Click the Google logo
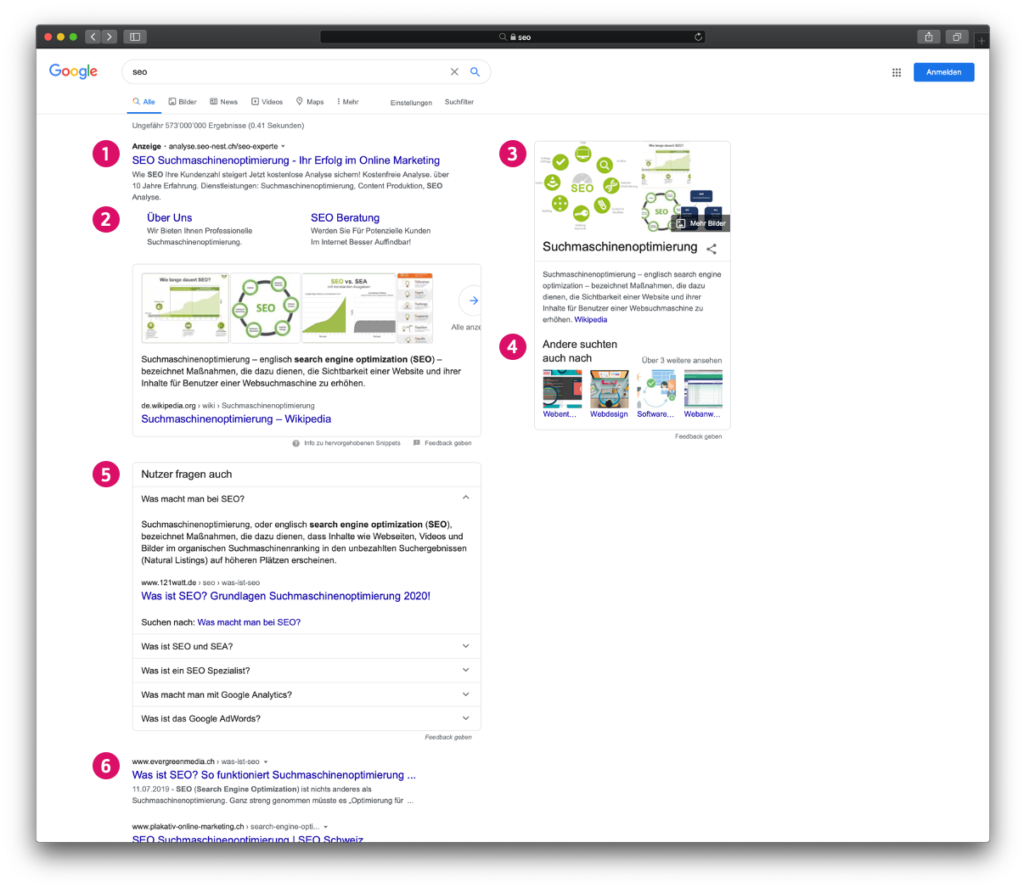The height and width of the screenshot is (888, 1024). coord(73,71)
